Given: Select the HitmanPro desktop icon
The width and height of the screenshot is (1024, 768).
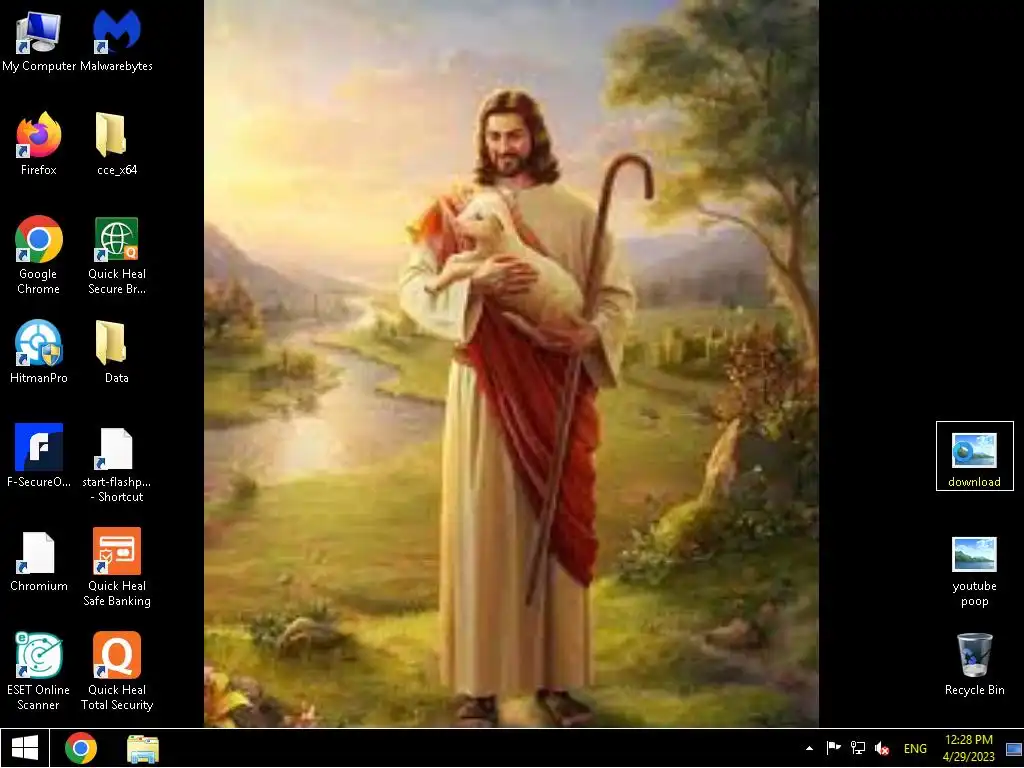Looking at the screenshot, I should [x=39, y=351].
